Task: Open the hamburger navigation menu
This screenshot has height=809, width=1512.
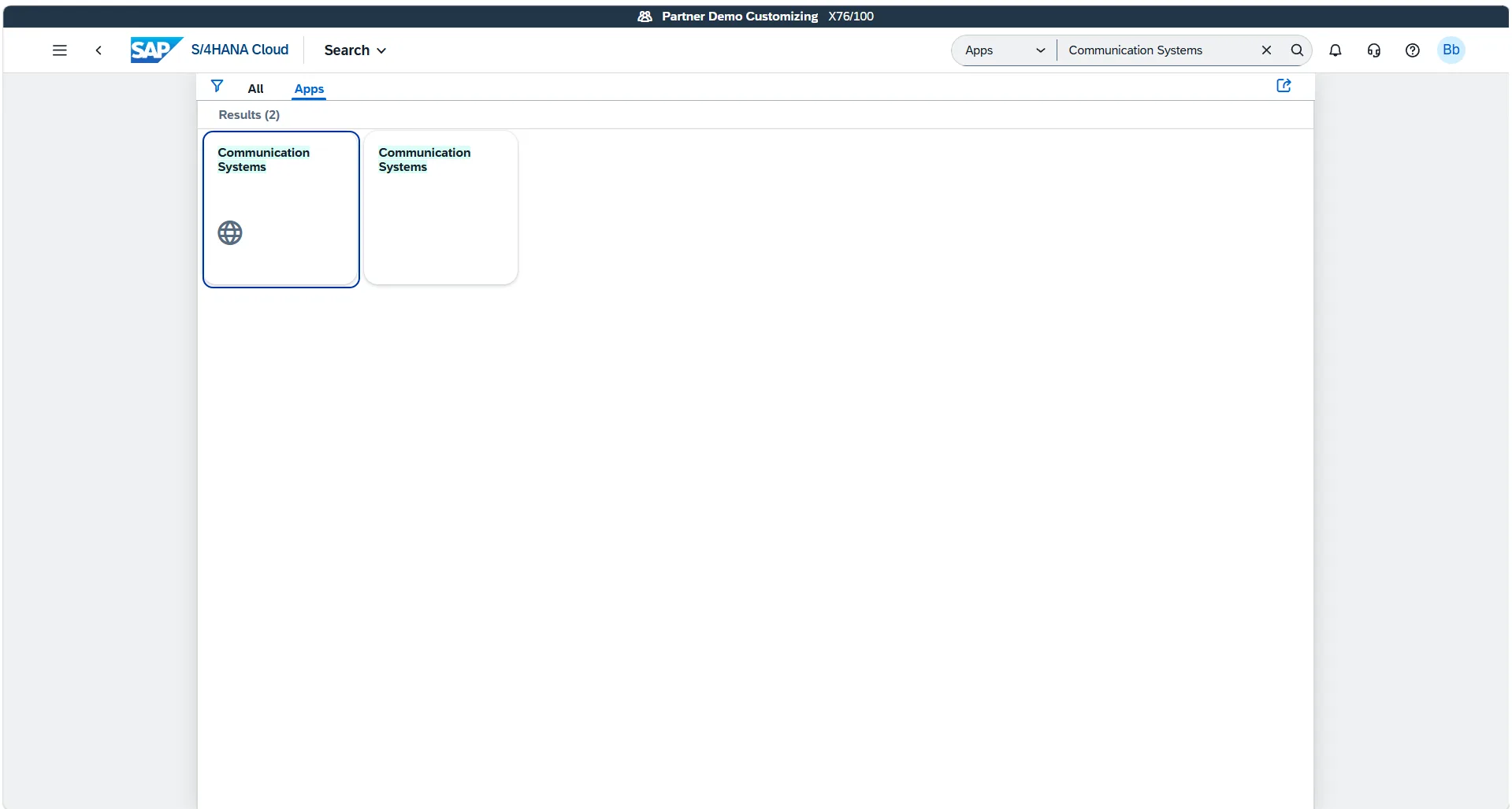Action: pyautogui.click(x=59, y=50)
